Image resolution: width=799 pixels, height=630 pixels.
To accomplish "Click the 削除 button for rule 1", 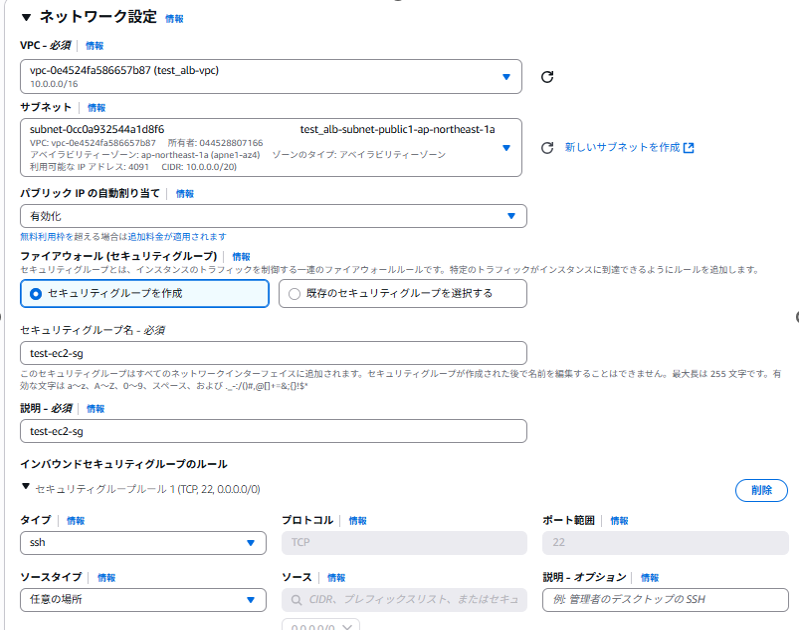I will pos(761,490).
